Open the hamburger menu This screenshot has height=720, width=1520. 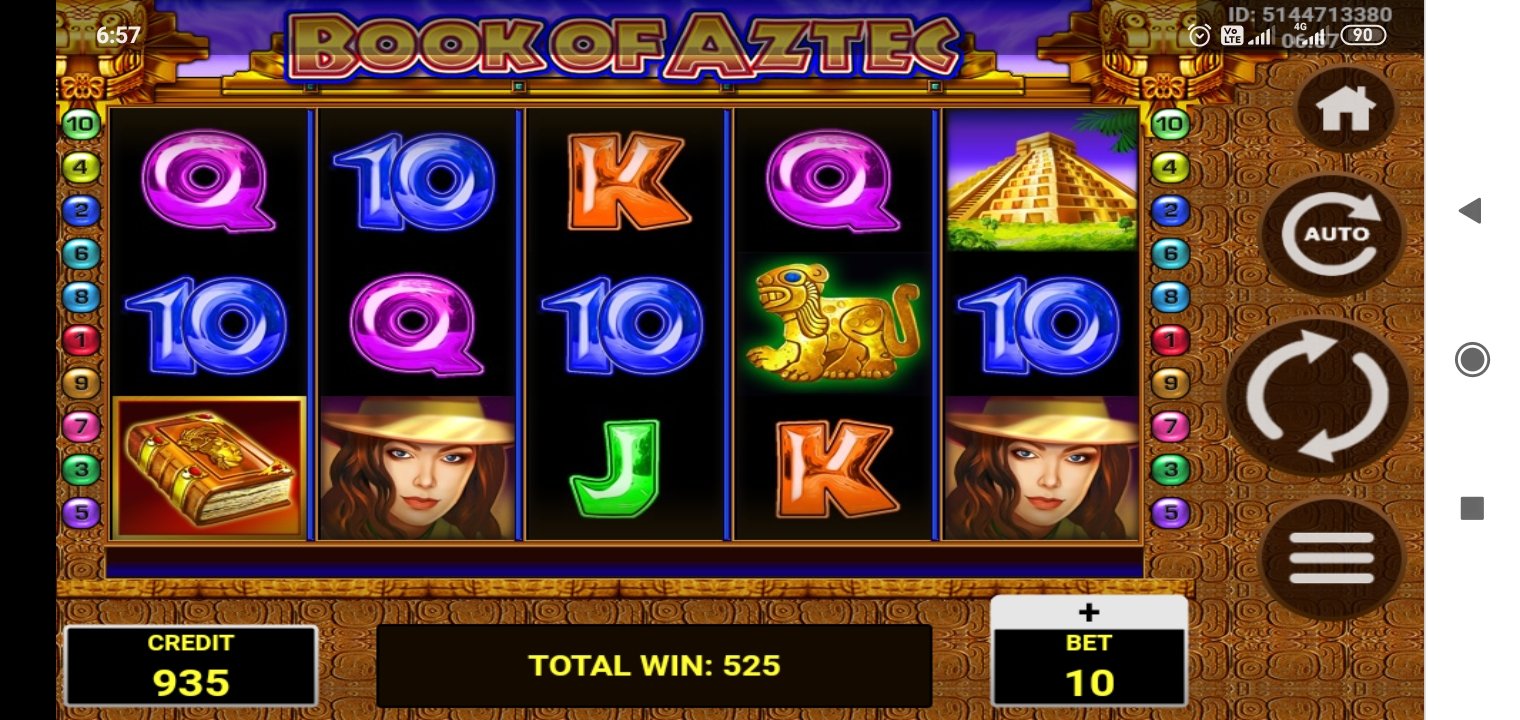1331,558
